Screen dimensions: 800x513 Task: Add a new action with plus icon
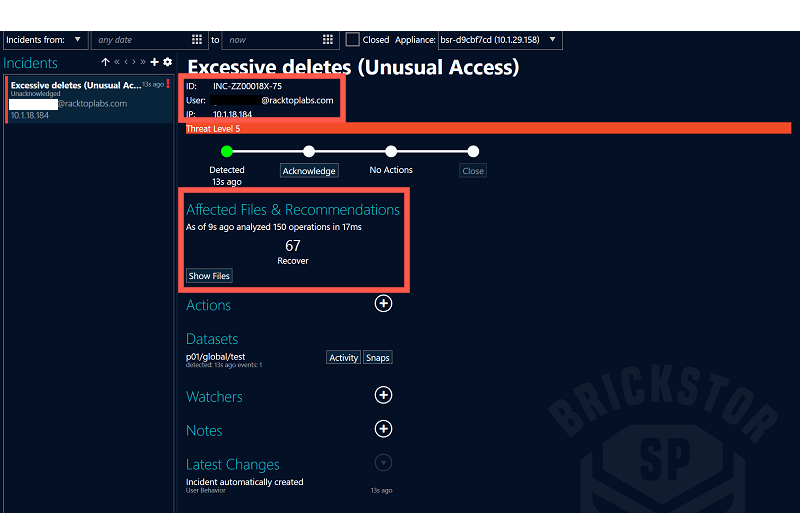[x=383, y=304]
